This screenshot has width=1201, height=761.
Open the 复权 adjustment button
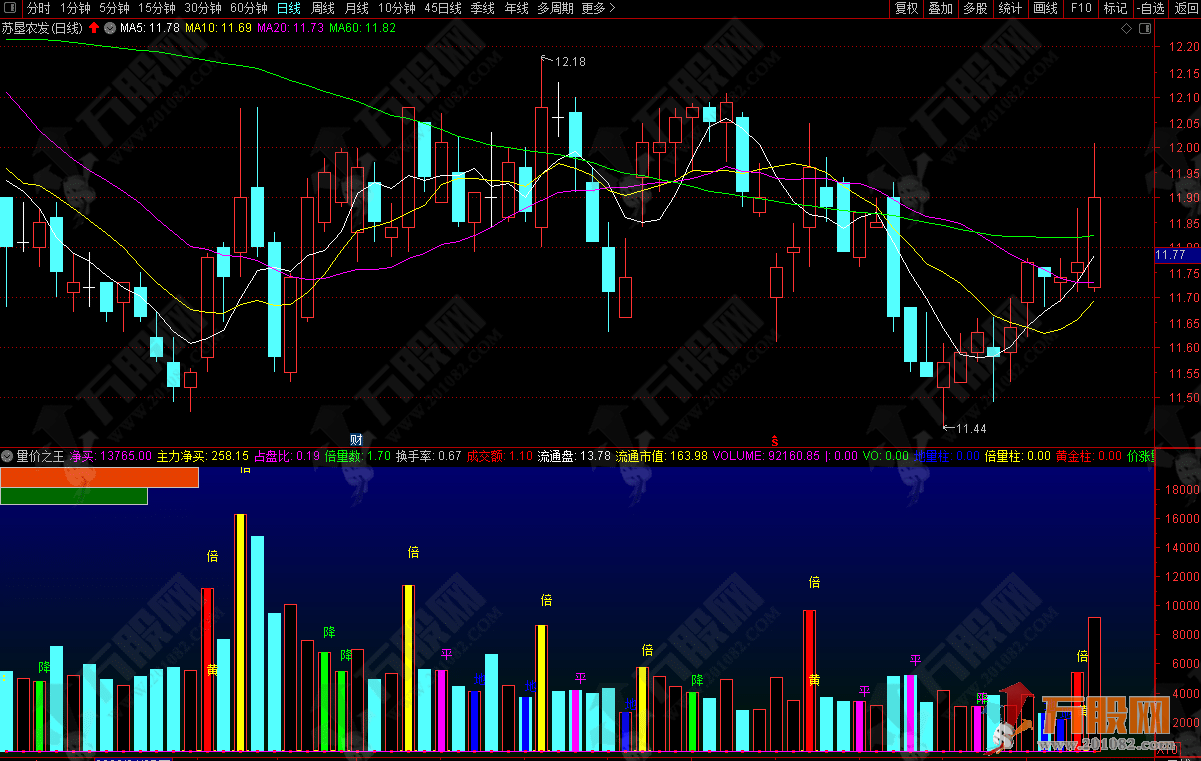(x=906, y=8)
